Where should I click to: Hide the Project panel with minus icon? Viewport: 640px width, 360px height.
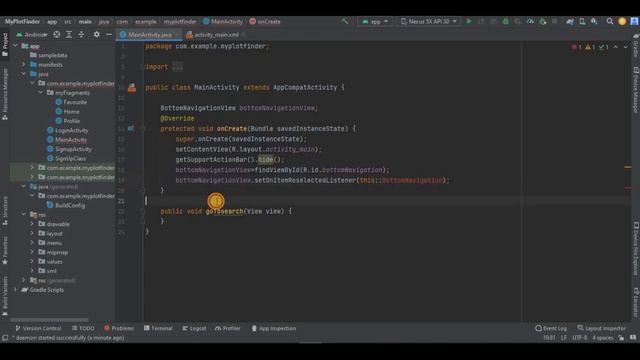[x=109, y=35]
